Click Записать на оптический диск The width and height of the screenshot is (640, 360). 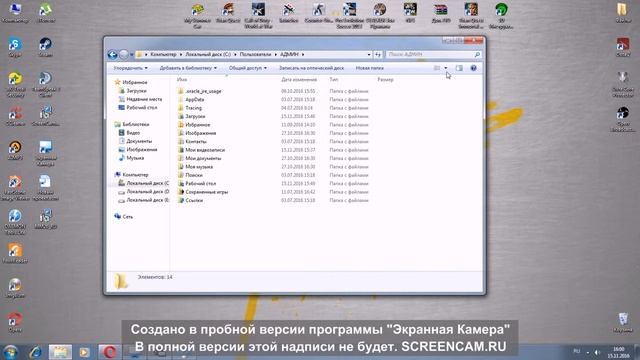(311, 68)
